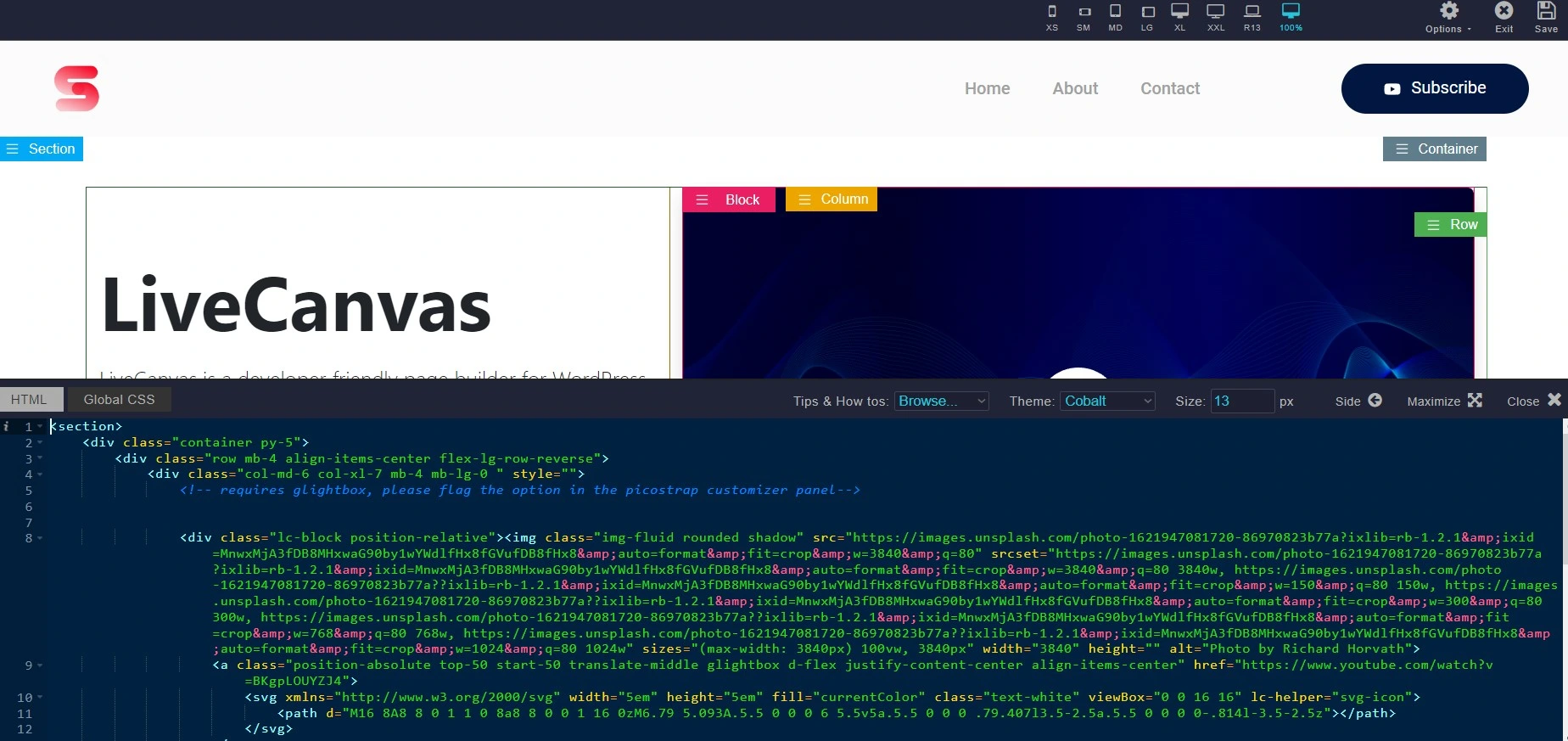Image resolution: width=1568 pixels, height=741 pixels.
Task: Open the Theme Cobalt dropdown
Action: [1107, 401]
